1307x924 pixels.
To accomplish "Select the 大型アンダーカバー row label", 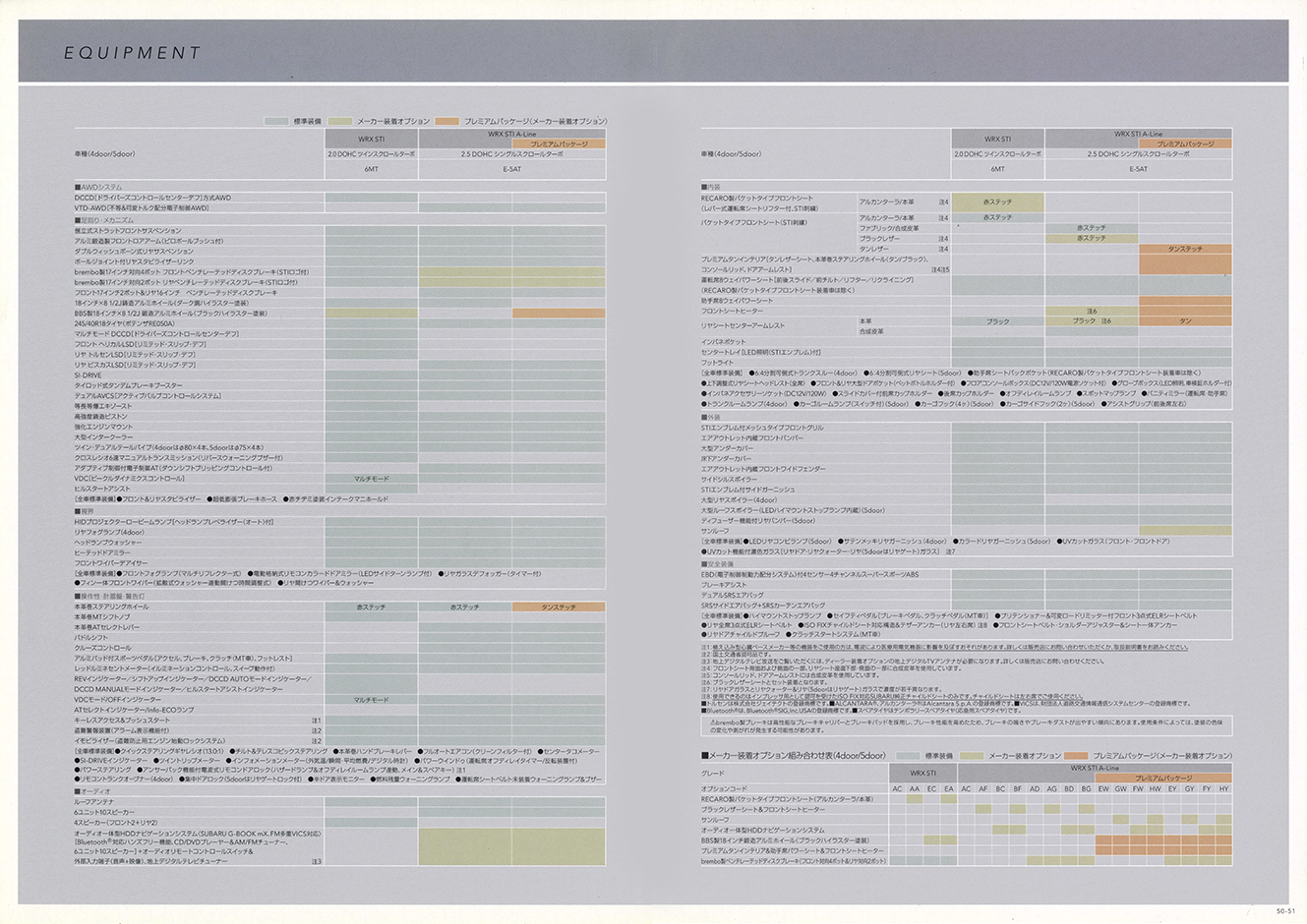I will [x=726, y=448].
